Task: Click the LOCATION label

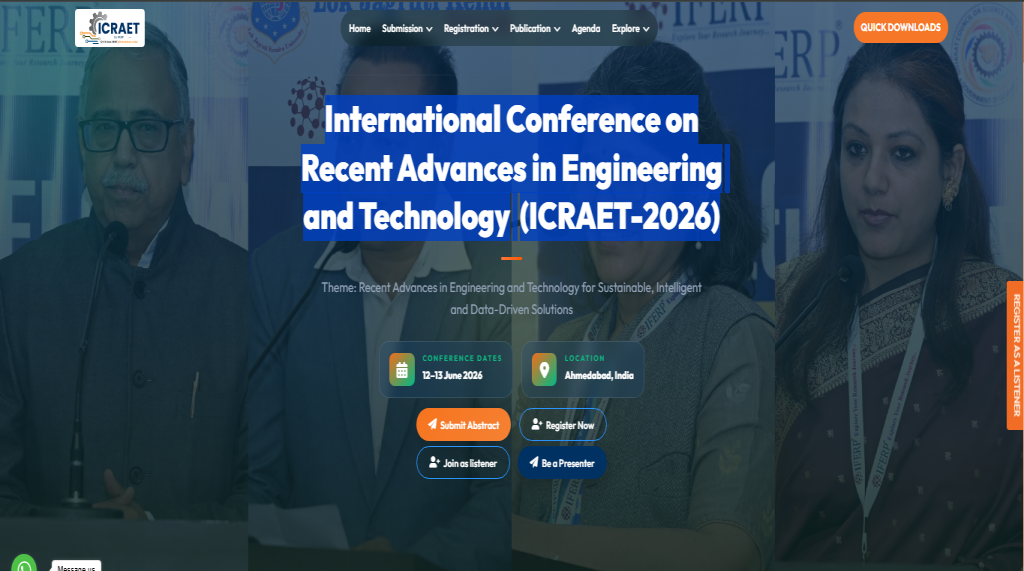Action: [584, 358]
